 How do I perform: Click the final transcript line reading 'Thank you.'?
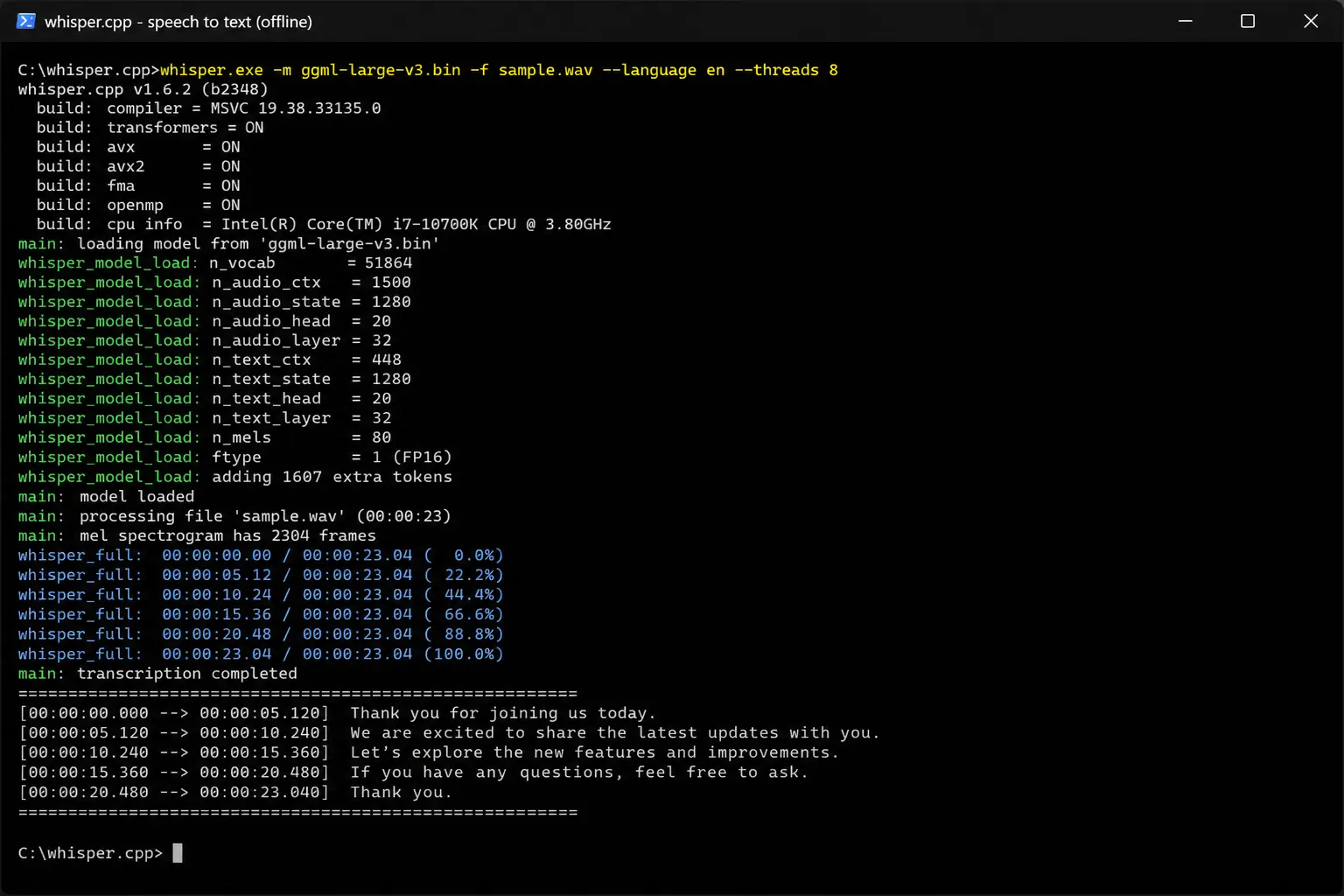[x=401, y=793]
